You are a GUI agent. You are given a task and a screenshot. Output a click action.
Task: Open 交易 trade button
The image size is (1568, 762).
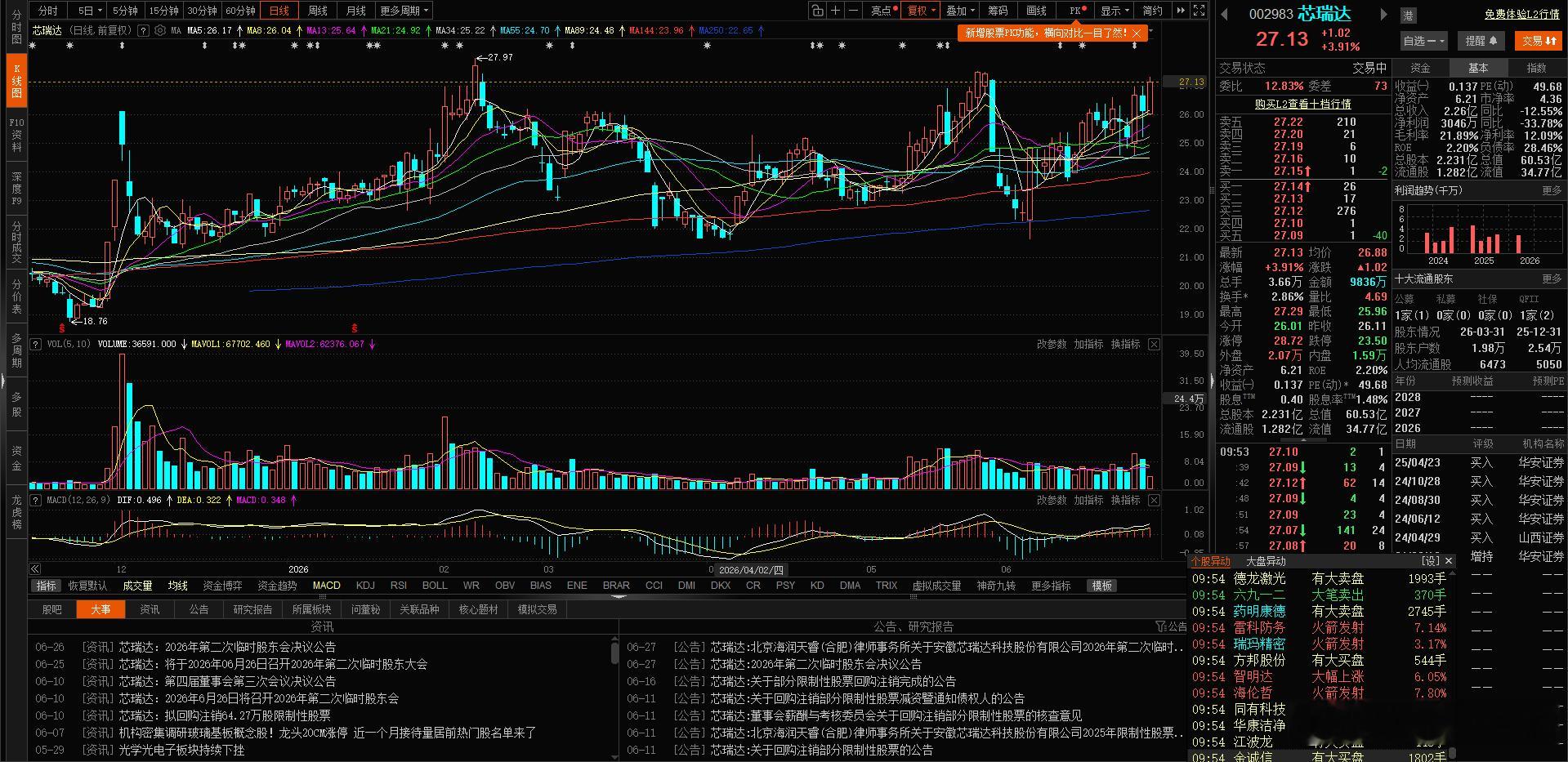pyautogui.click(x=1539, y=40)
